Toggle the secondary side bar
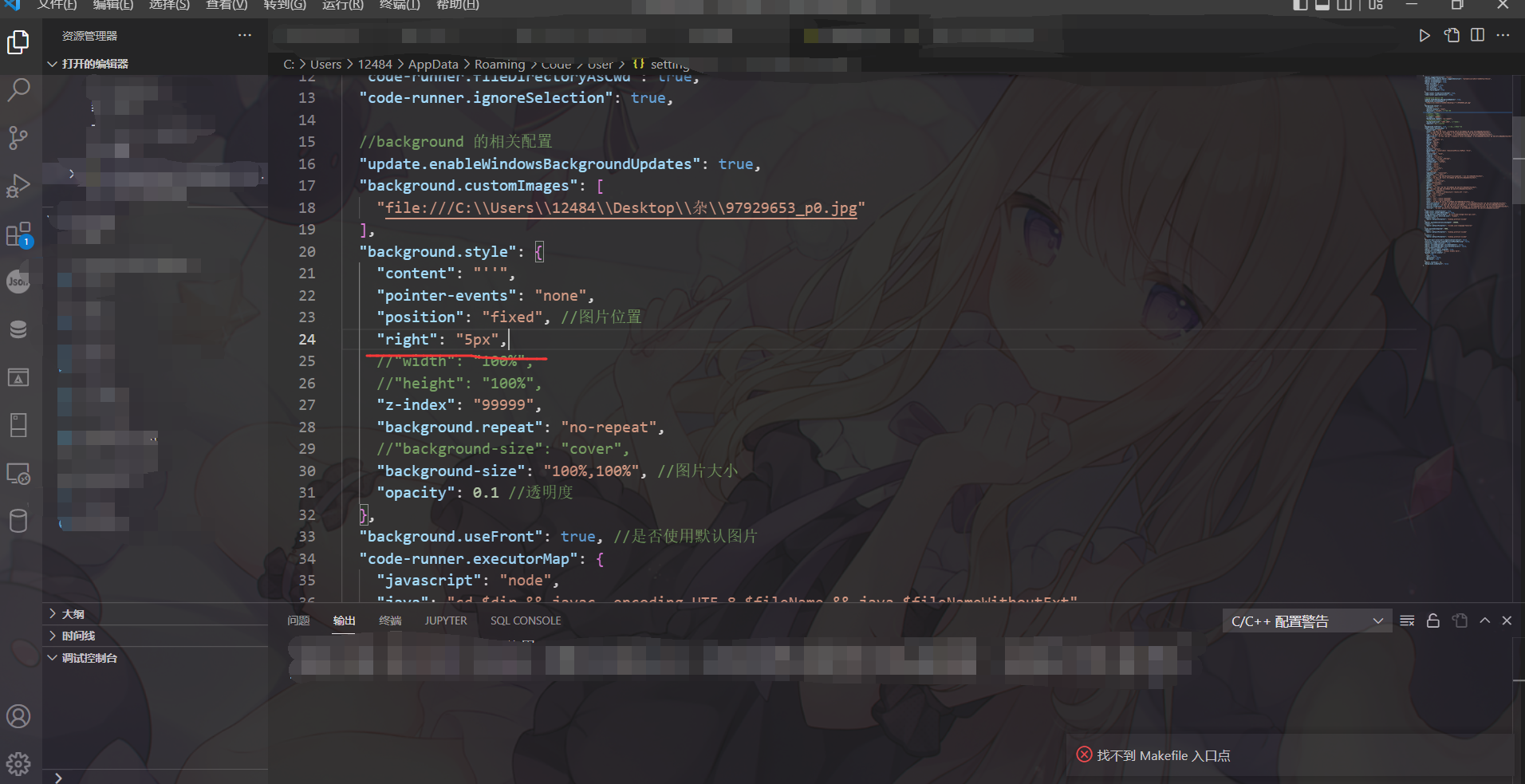This screenshot has height=784, width=1525. point(1345,5)
